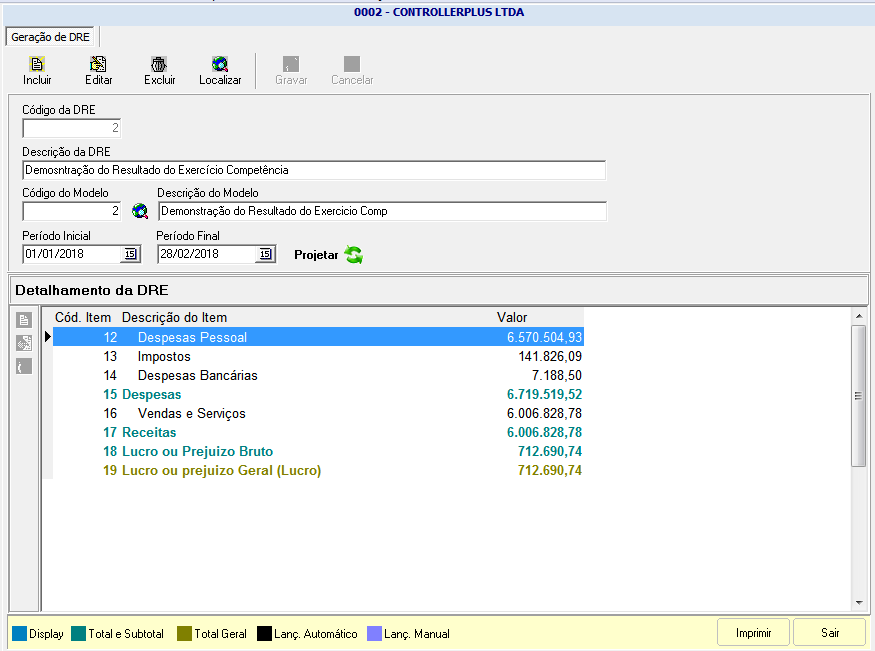Select row 19 Lucro ou prejuizo Geral
Image resolution: width=875 pixels, height=651 pixels.
(318, 470)
